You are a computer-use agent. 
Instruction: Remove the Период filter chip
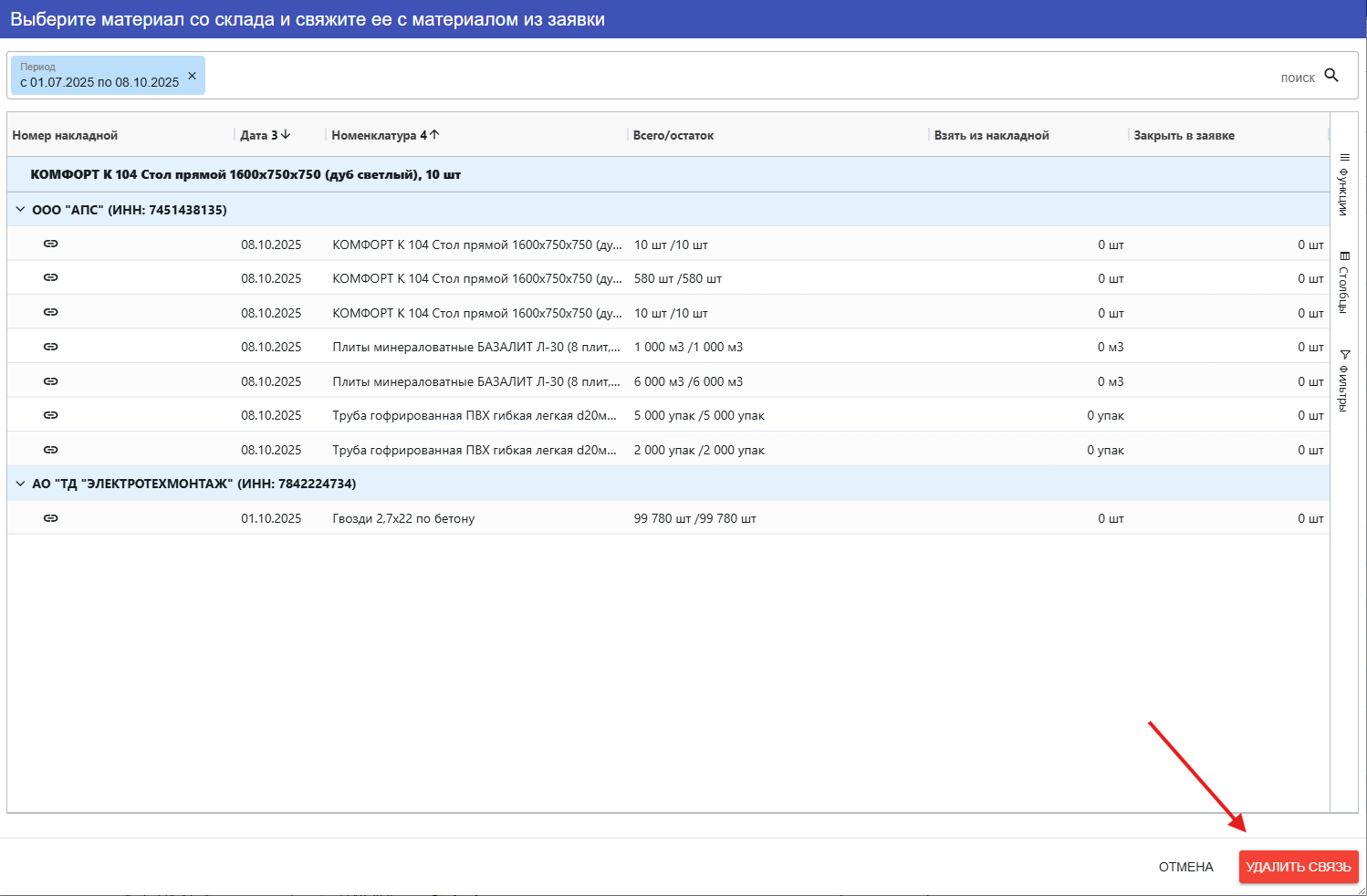192,76
